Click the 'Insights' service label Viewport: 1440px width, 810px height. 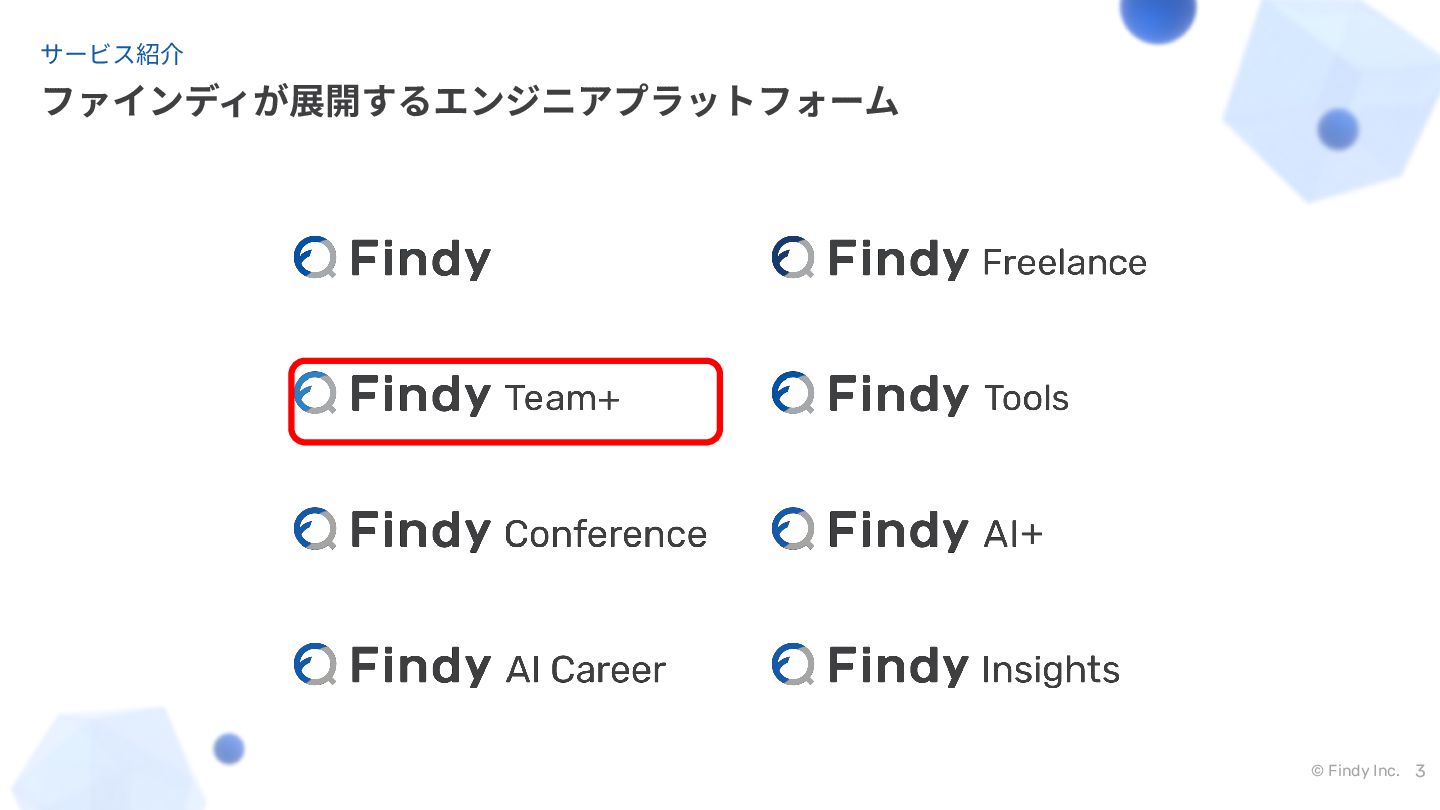click(1050, 670)
